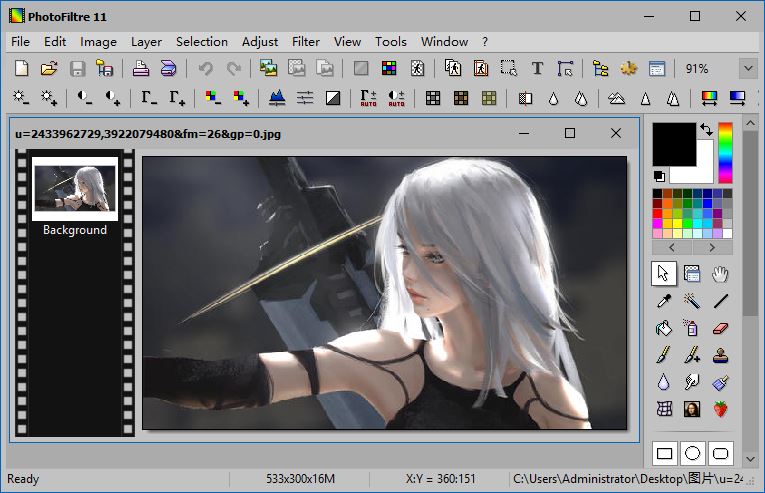Viewport: 765px width, 493px height.
Task: Select the Blur water drop tool
Action: point(664,382)
